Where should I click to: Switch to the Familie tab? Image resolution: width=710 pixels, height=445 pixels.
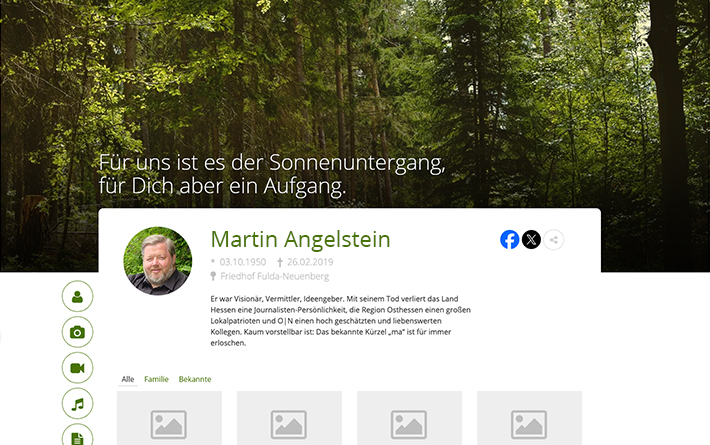[156, 379]
